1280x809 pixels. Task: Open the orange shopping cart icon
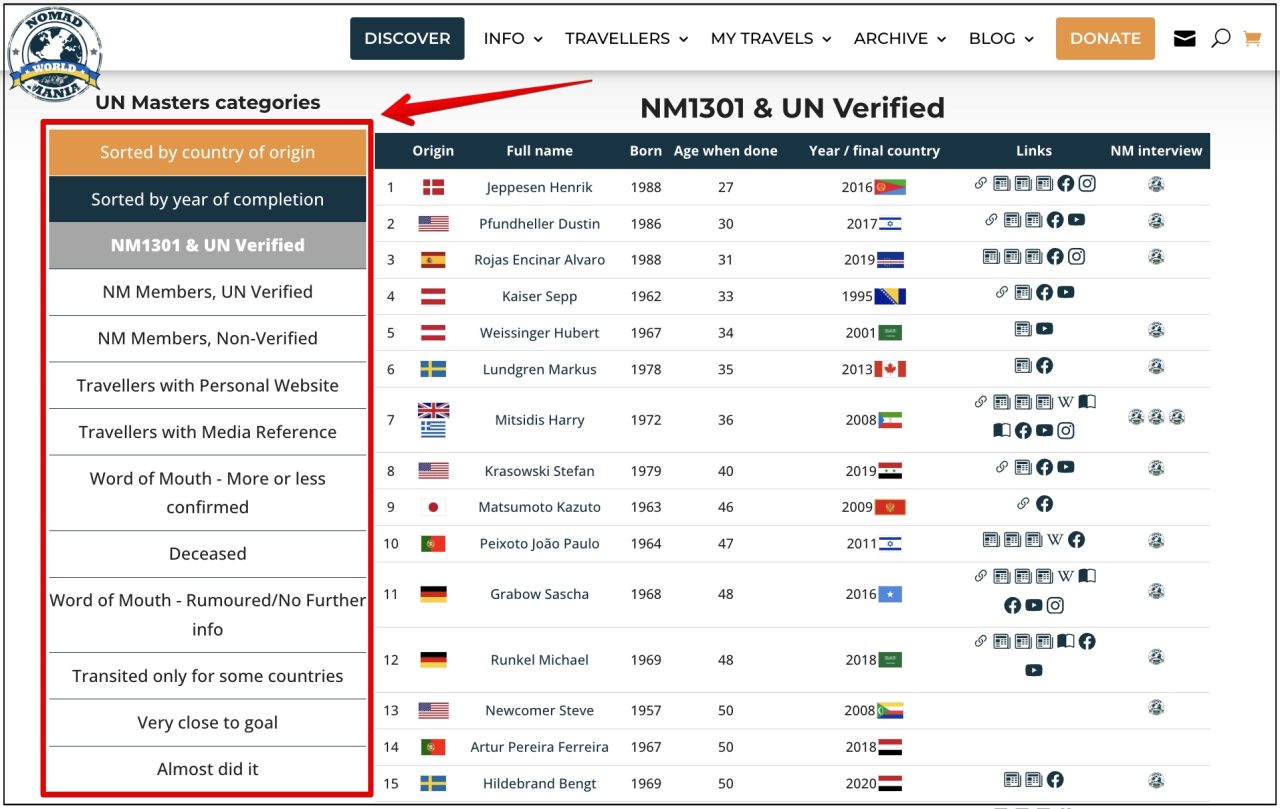(1252, 37)
